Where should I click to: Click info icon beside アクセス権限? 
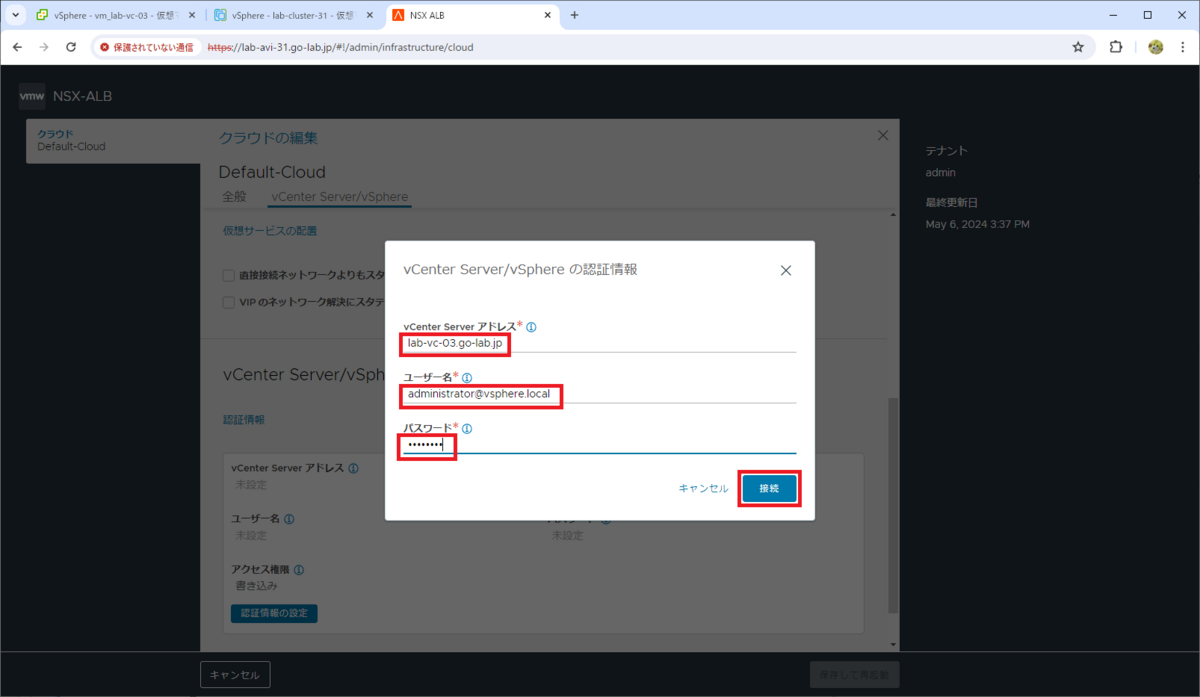coord(299,570)
